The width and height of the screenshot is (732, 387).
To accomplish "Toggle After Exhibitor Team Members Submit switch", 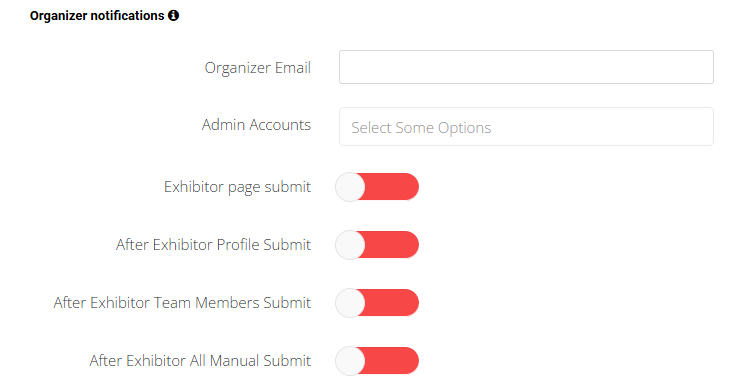I will pos(377,303).
